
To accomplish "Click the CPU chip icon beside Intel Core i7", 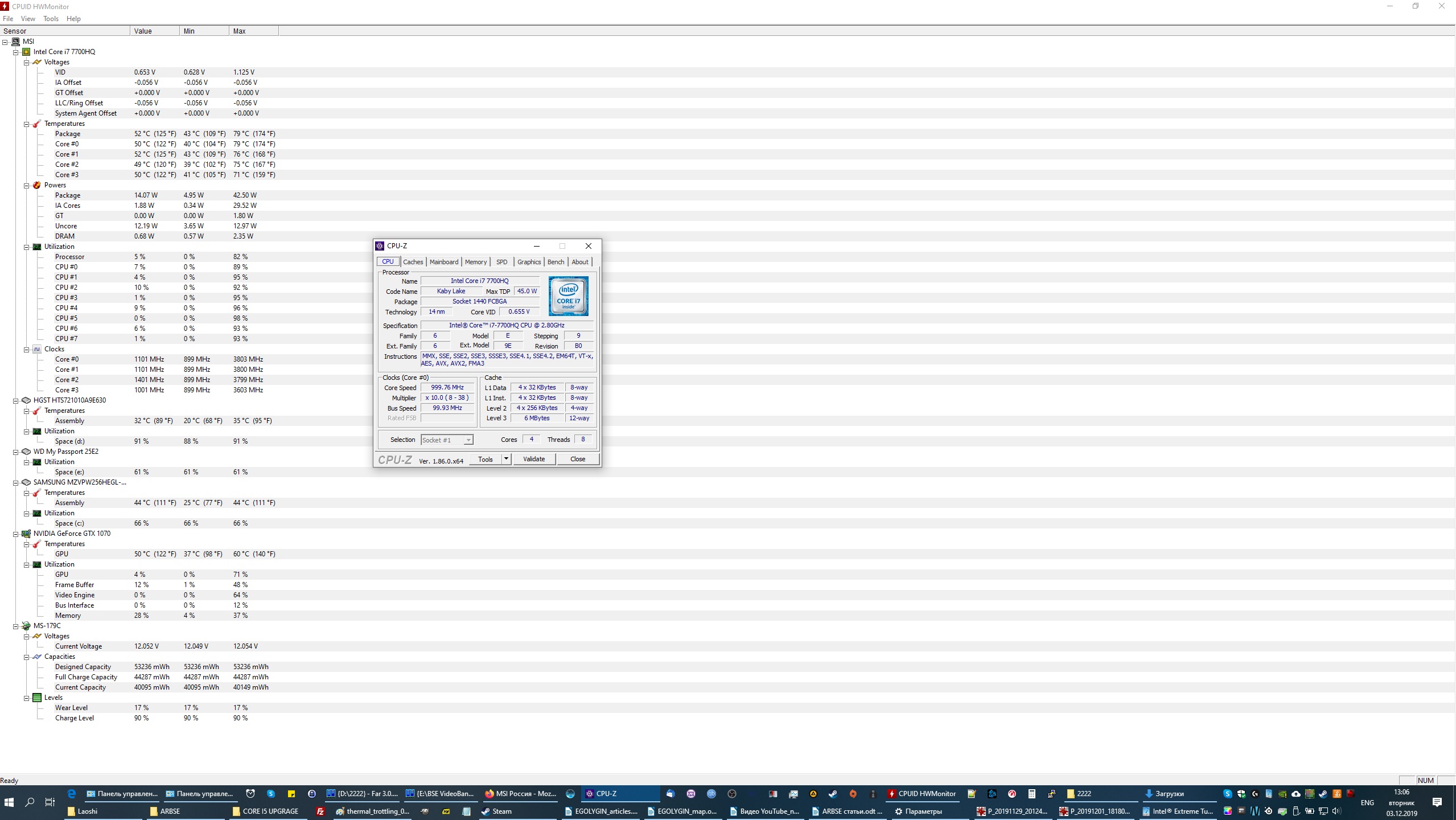I will 26,52.
